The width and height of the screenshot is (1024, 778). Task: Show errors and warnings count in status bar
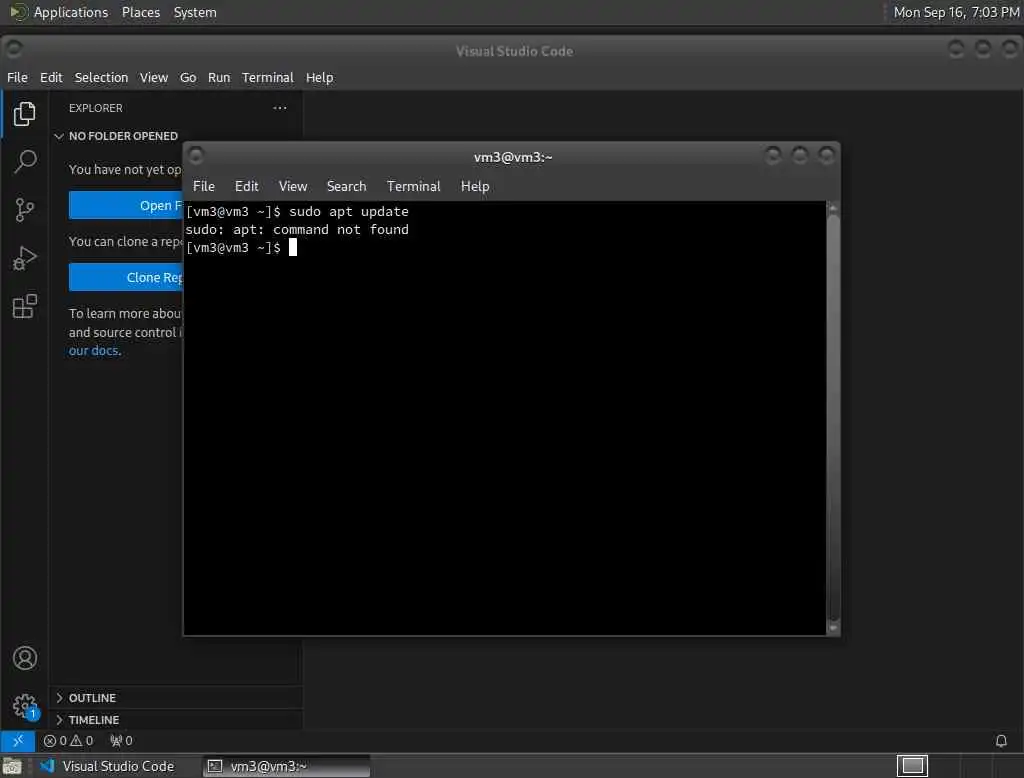point(68,740)
